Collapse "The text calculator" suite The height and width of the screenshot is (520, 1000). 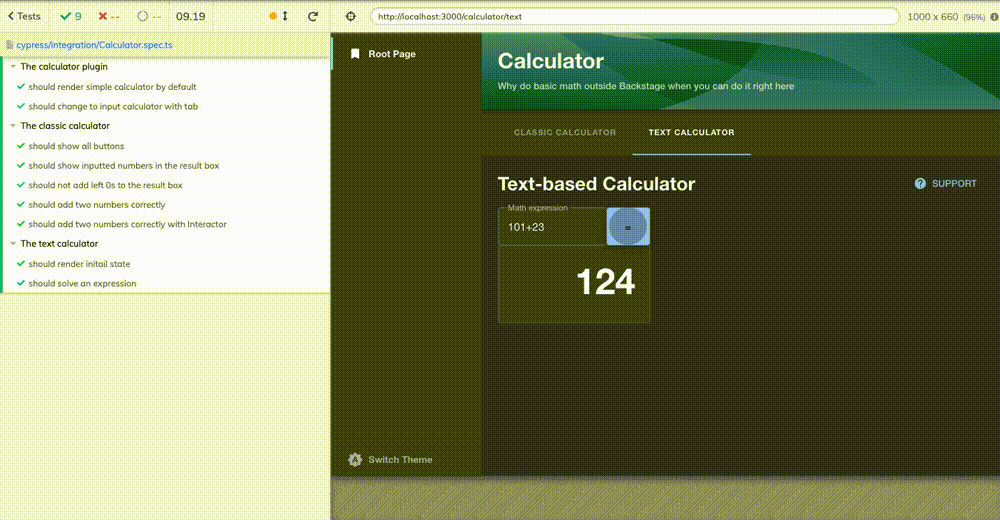[13, 244]
